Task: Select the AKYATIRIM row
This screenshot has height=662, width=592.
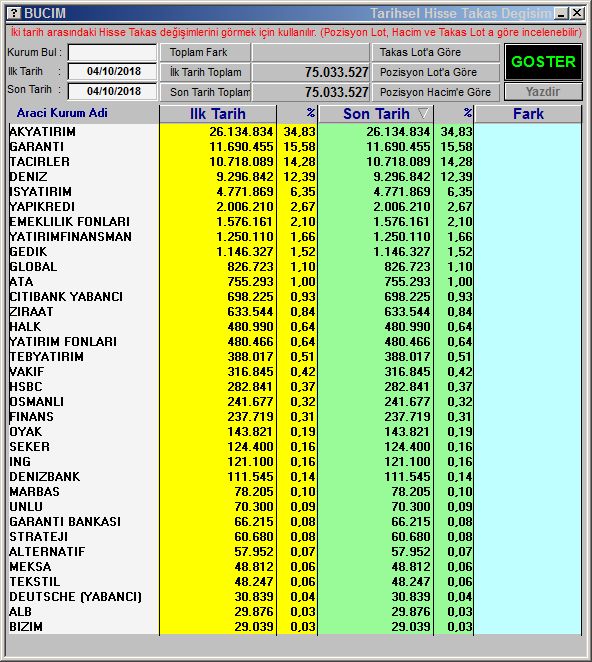Action: pos(295,132)
